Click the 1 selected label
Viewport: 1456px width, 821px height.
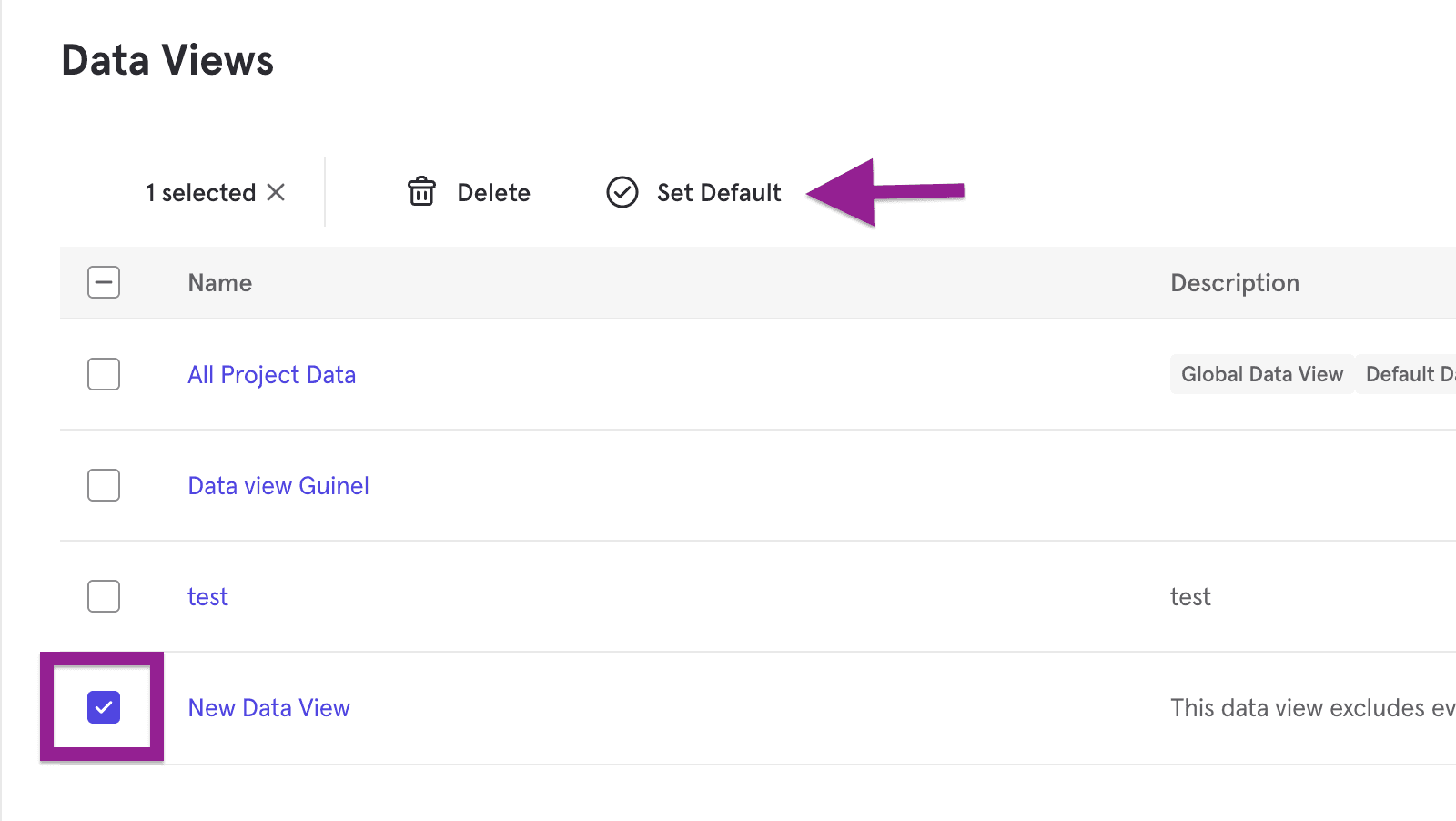click(200, 192)
